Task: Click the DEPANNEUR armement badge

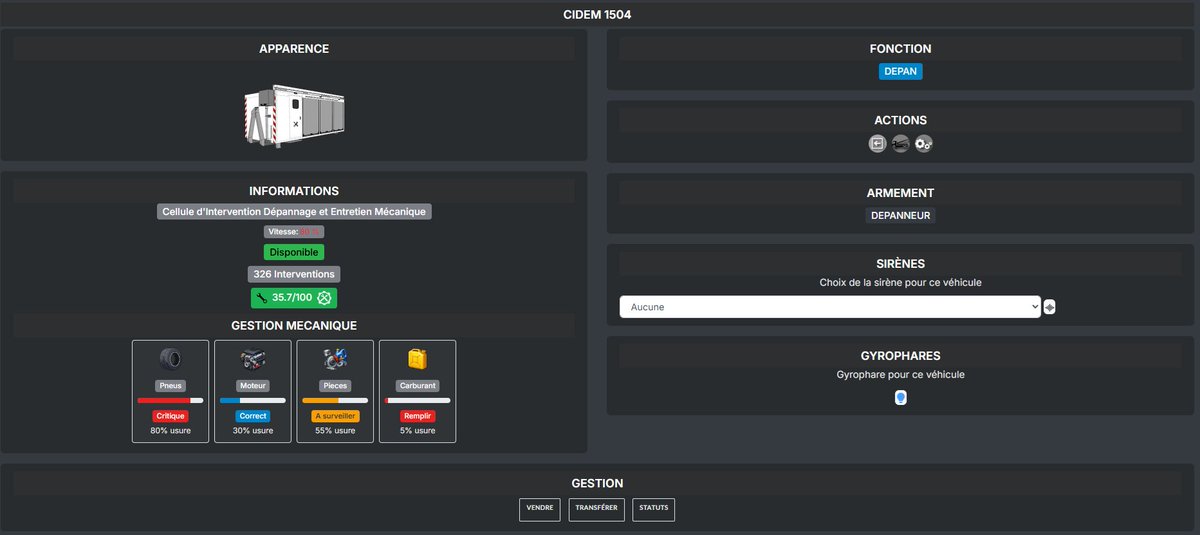Action: [x=900, y=215]
